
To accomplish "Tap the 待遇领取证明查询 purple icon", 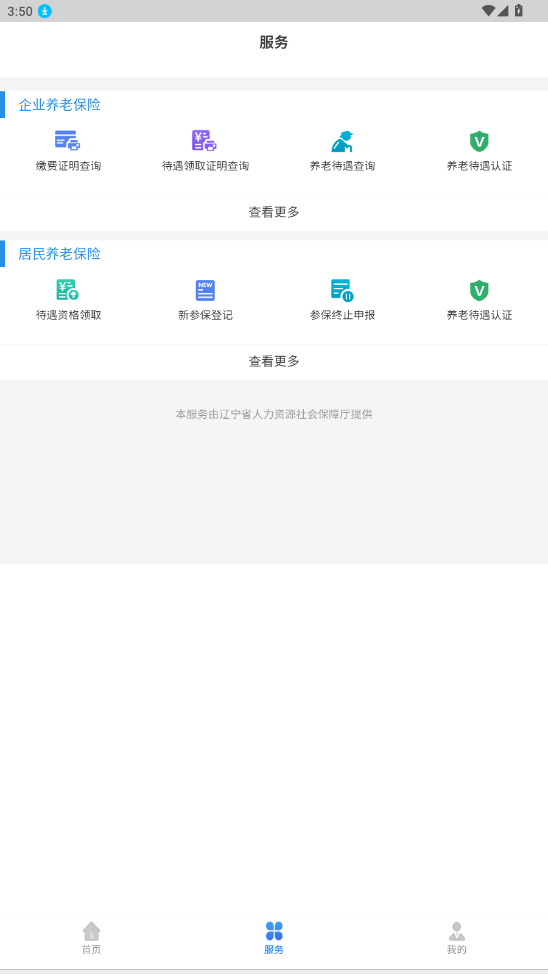I will [x=204, y=141].
